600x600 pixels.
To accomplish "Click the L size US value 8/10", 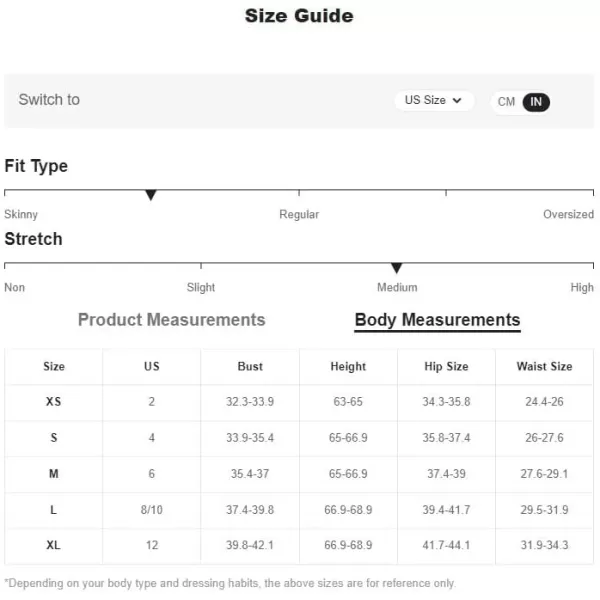I will pos(152,510).
